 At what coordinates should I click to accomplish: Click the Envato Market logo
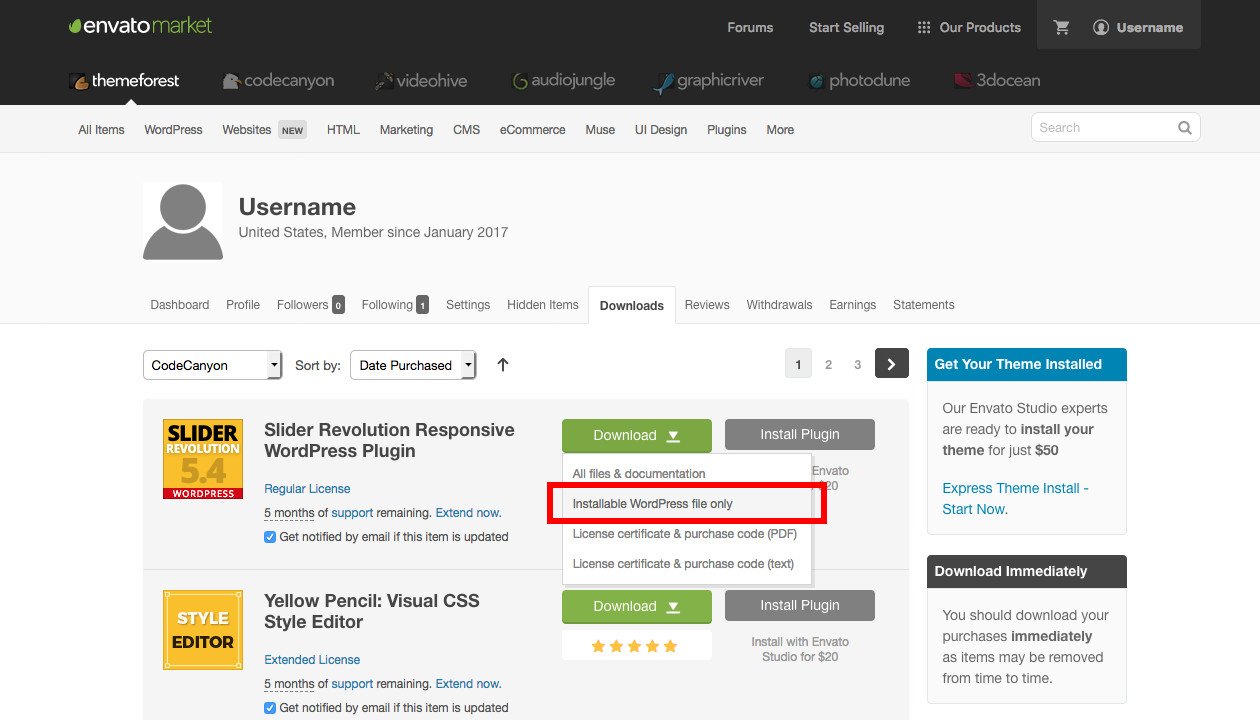tap(140, 26)
